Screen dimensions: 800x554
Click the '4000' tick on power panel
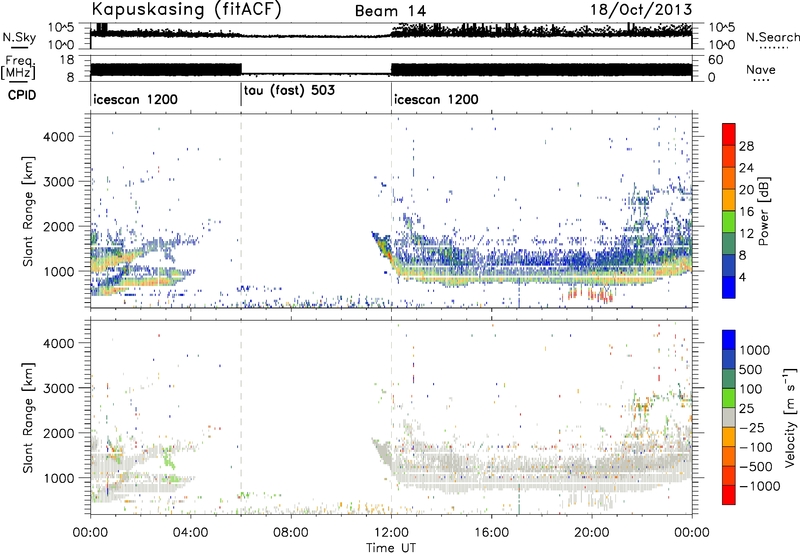coord(59,137)
